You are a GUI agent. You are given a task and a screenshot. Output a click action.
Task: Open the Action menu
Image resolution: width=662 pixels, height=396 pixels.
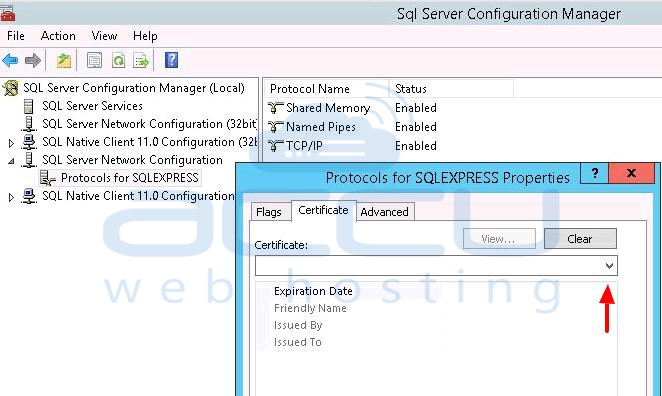point(58,36)
